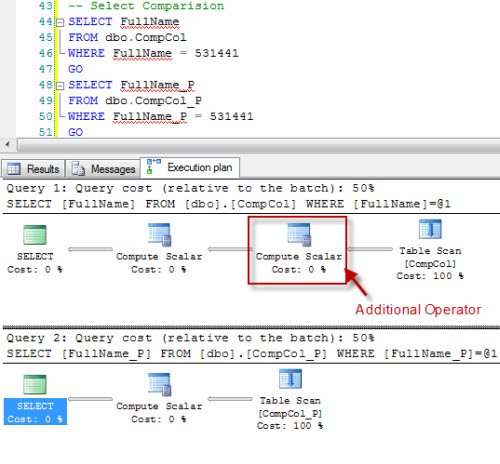Click 'dbo.CompCol_P' on line 49
Screen dimensions: 500x464
[x=153, y=101]
